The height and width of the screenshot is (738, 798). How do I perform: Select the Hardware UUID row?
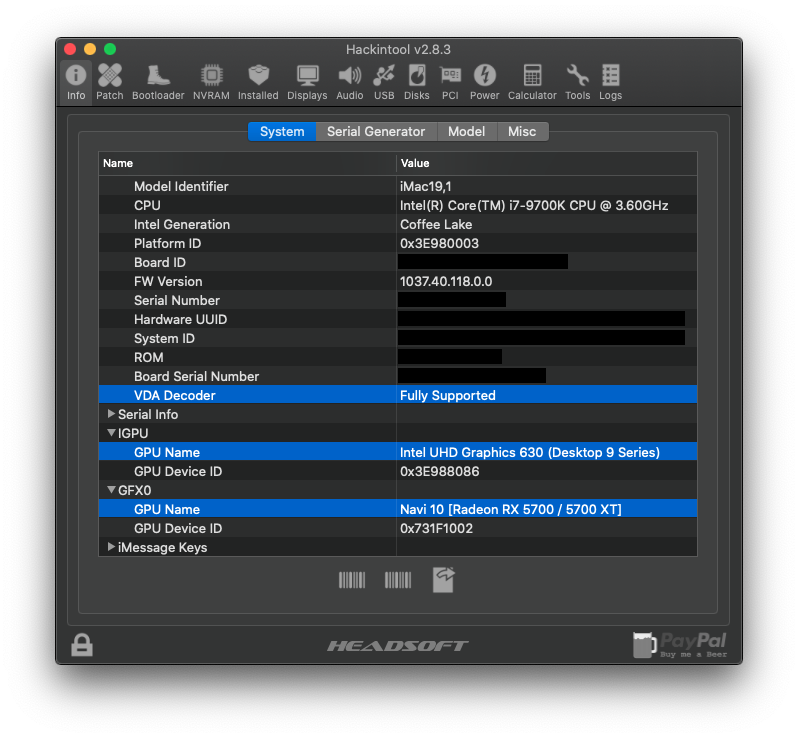(398, 319)
